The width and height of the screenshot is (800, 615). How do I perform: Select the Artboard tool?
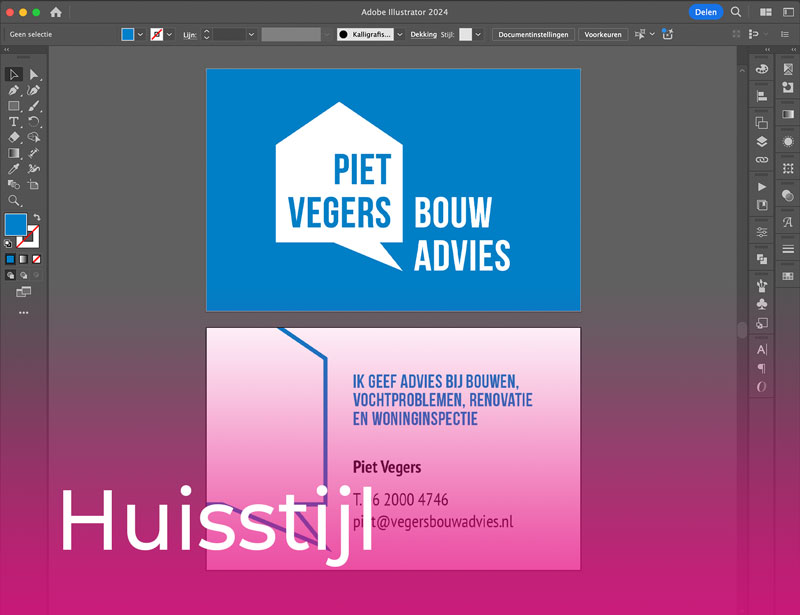click(34, 185)
